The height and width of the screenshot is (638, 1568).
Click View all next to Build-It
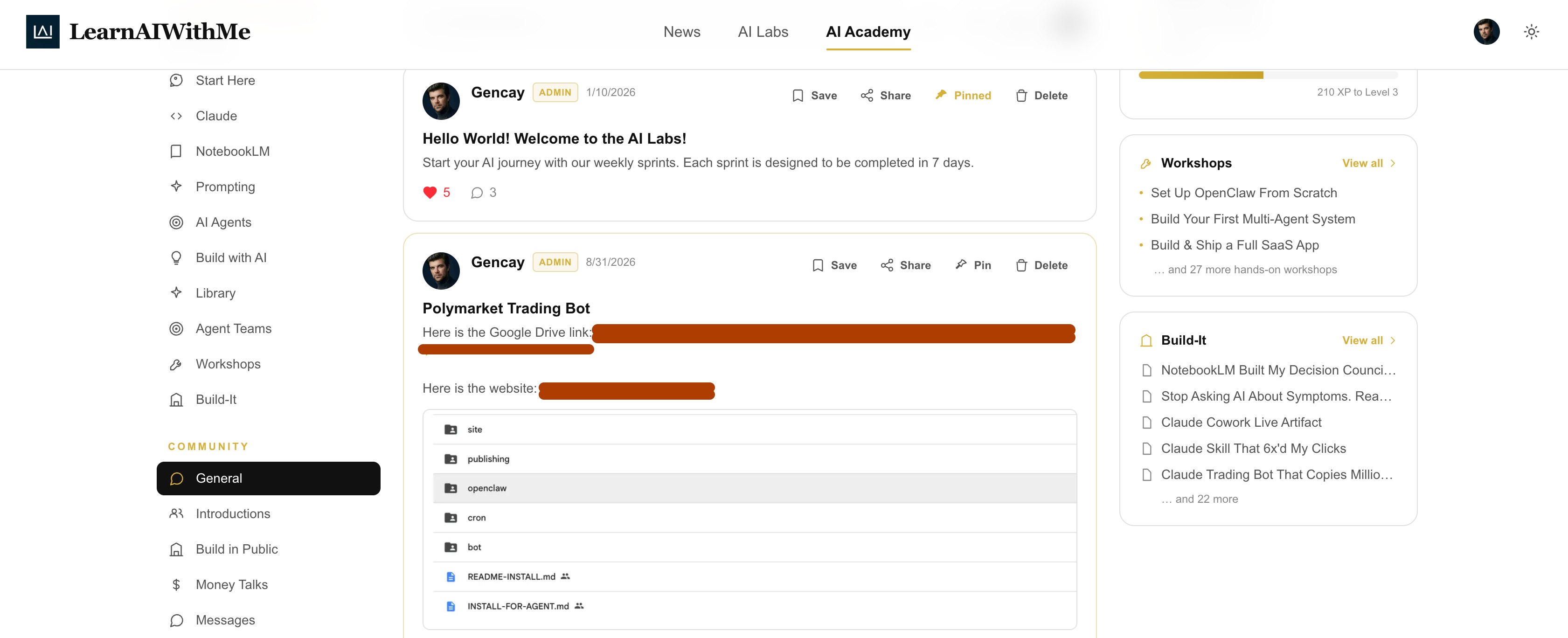[1368, 340]
